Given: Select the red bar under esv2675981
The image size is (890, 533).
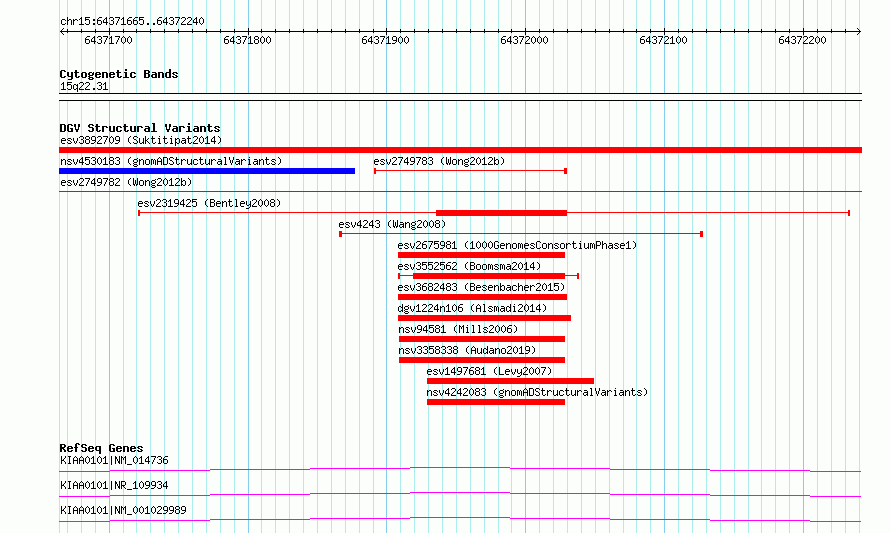Looking at the screenshot, I should coord(481,255).
